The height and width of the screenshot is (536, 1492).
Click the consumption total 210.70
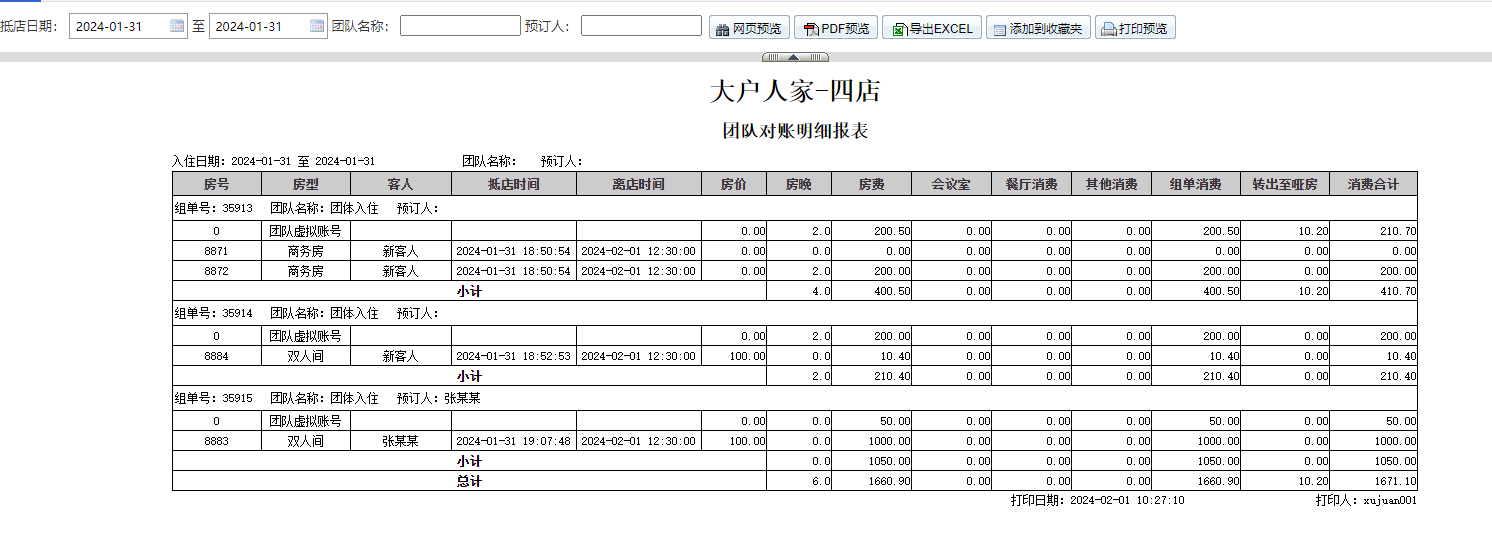pyautogui.click(x=1374, y=231)
